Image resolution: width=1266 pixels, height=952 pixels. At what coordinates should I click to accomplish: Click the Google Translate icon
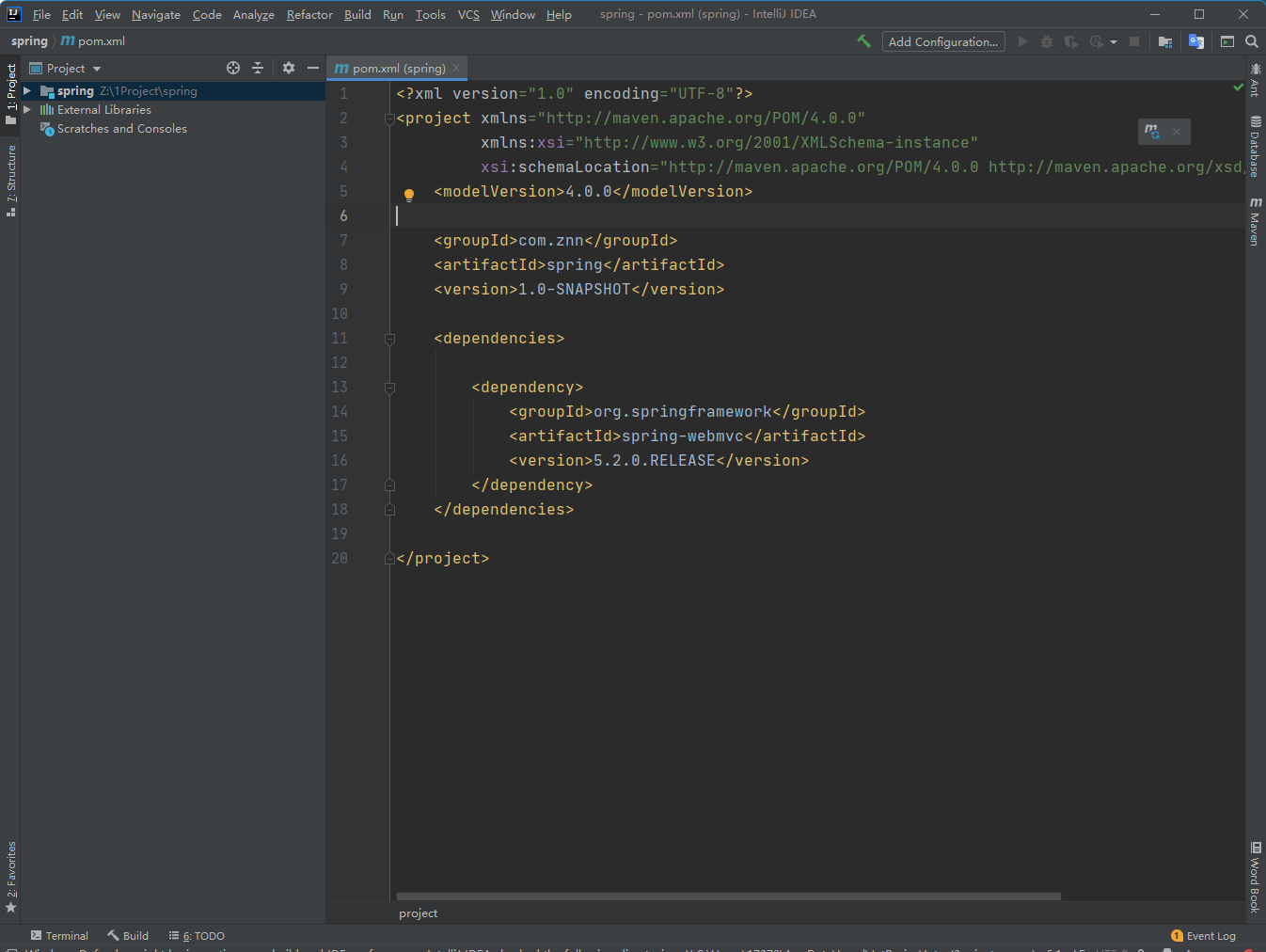pyautogui.click(x=1196, y=41)
